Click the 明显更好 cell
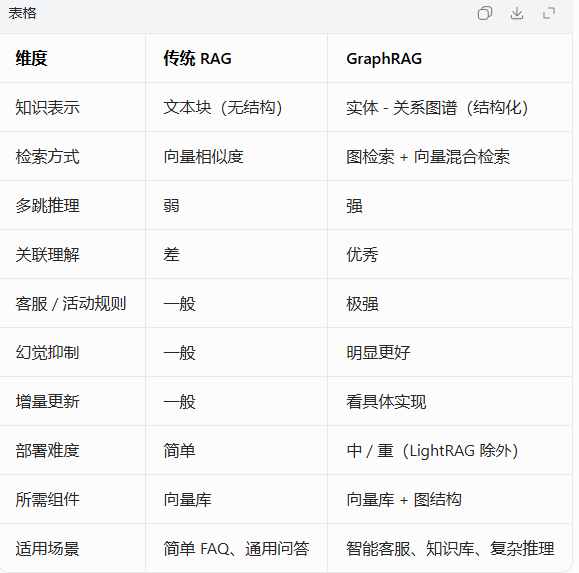Screen dimensions: 579x573 [x=378, y=353]
